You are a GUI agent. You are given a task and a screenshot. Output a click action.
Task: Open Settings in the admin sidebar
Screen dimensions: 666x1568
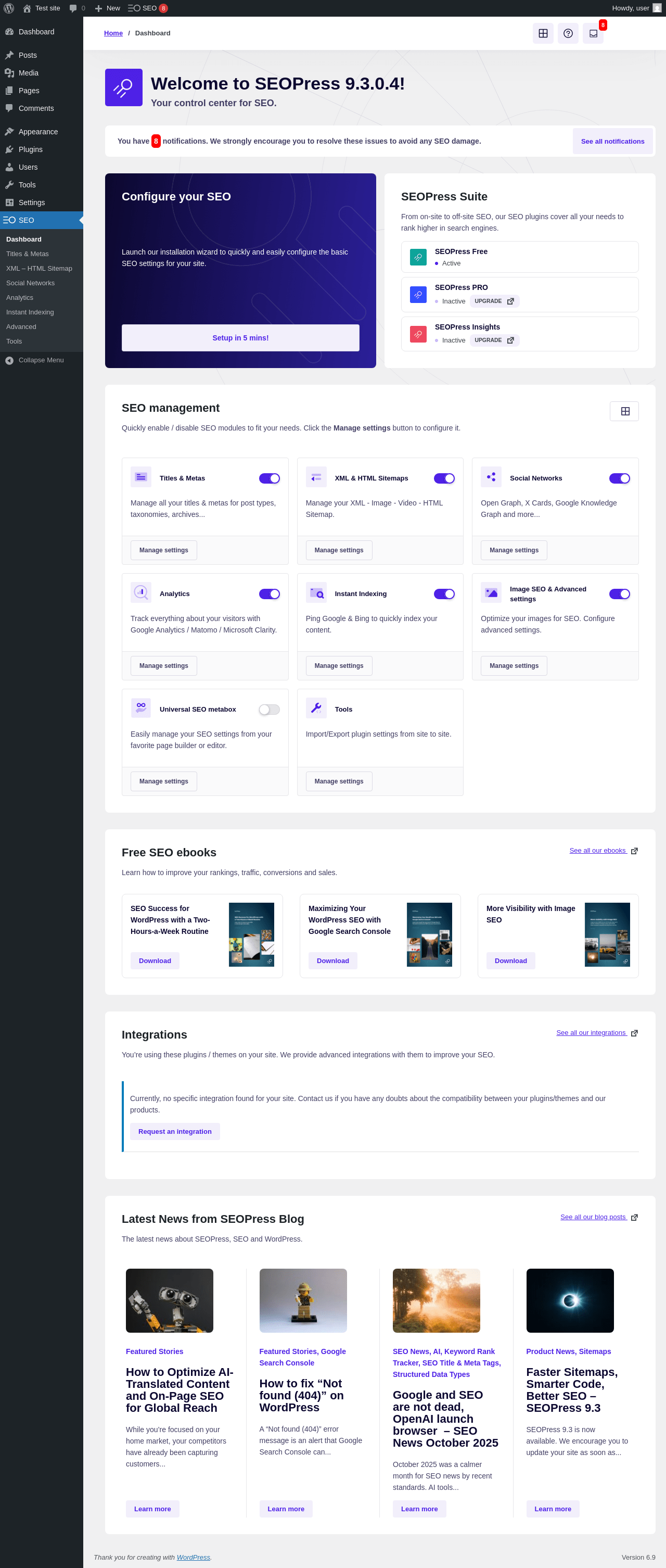click(41, 203)
